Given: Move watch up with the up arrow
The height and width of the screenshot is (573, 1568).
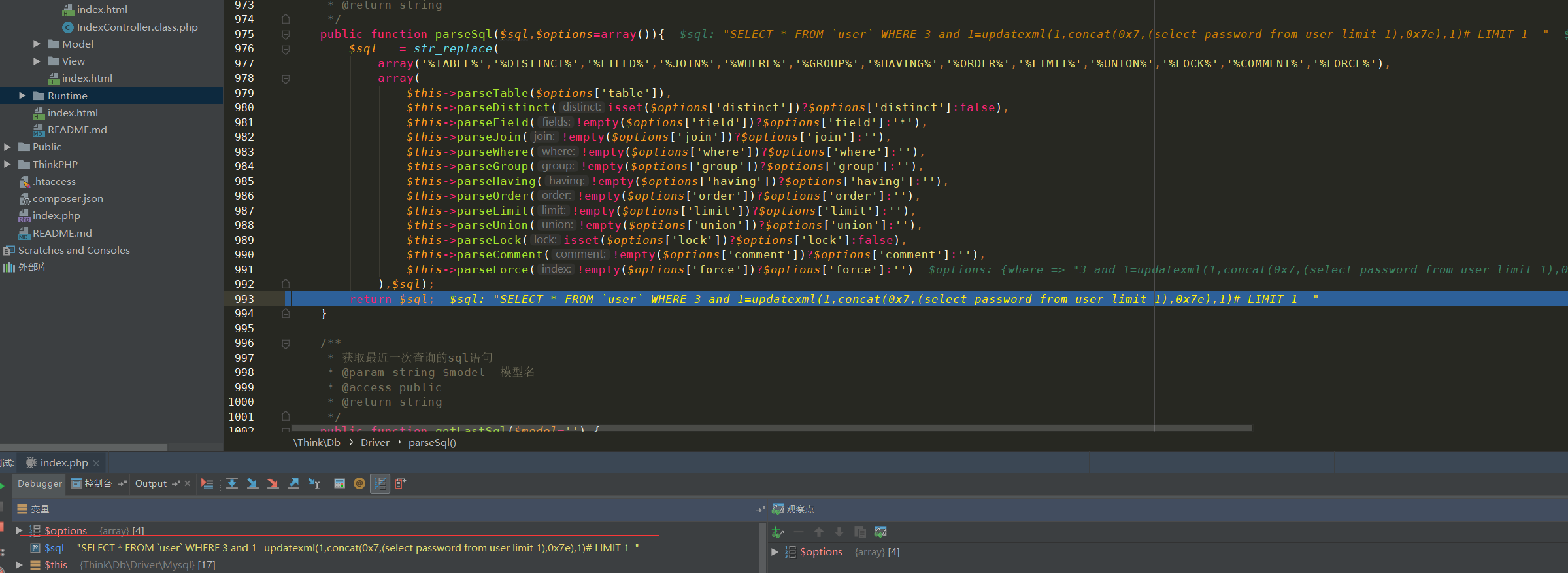Looking at the screenshot, I should (x=819, y=532).
